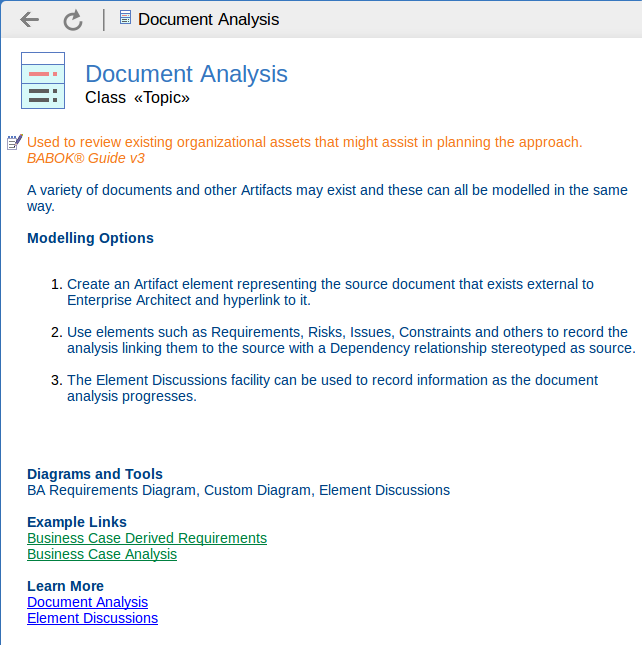Viewport: 642px width, 645px height.
Task: Click the small document icon in the title bar
Action: click(125, 18)
